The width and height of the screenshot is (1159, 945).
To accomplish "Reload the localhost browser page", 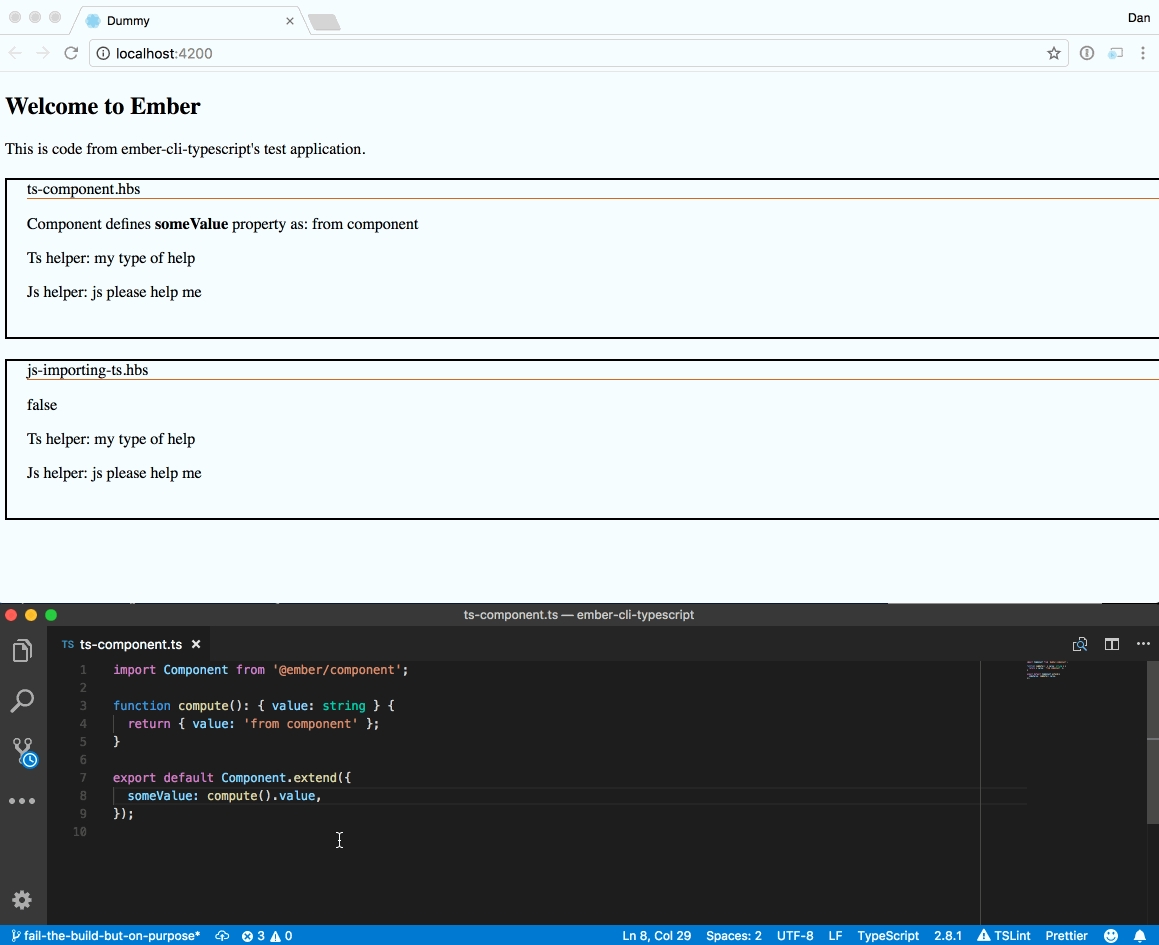I will click(71, 53).
